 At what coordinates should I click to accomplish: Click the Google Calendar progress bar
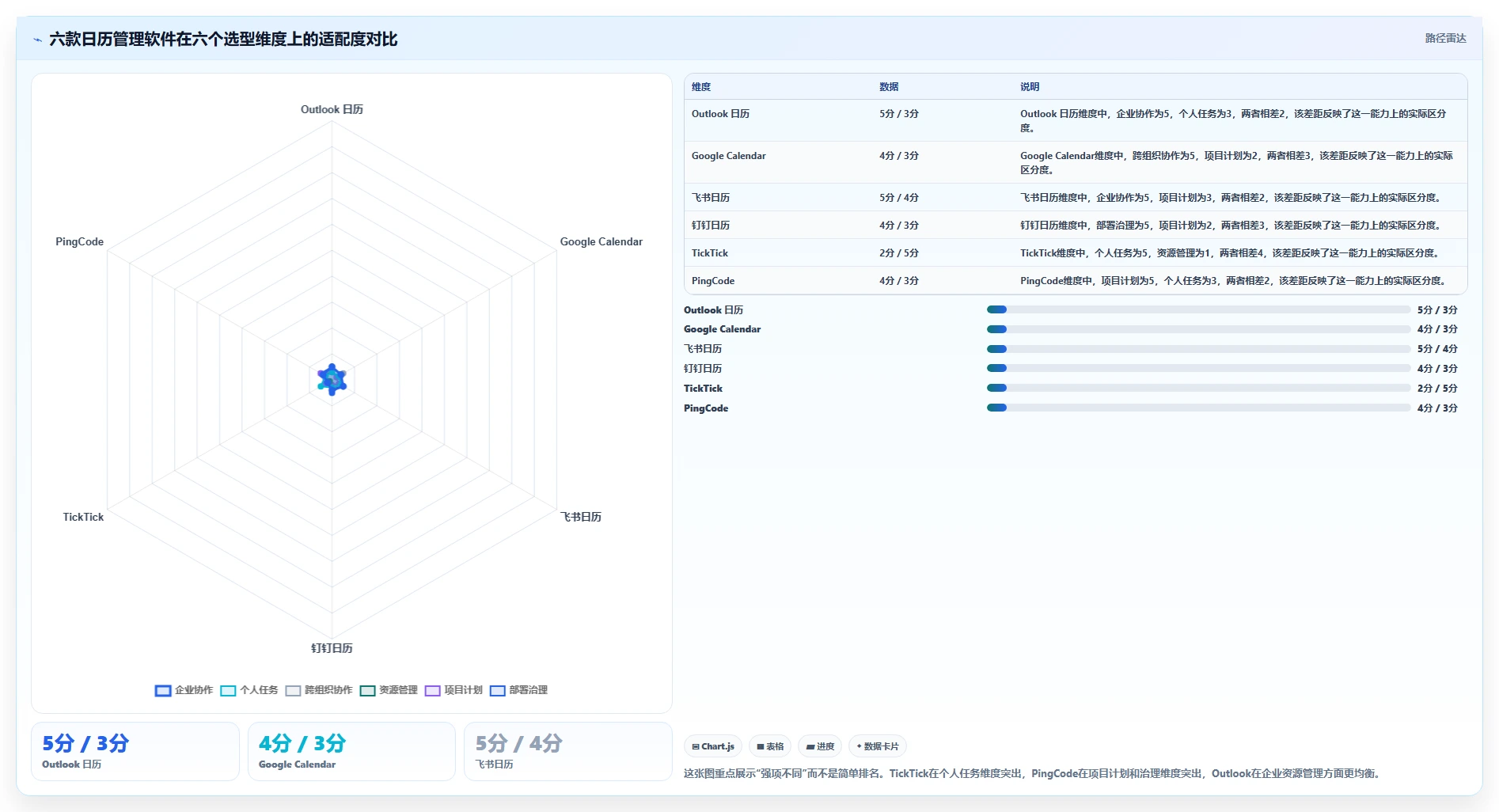click(1198, 329)
